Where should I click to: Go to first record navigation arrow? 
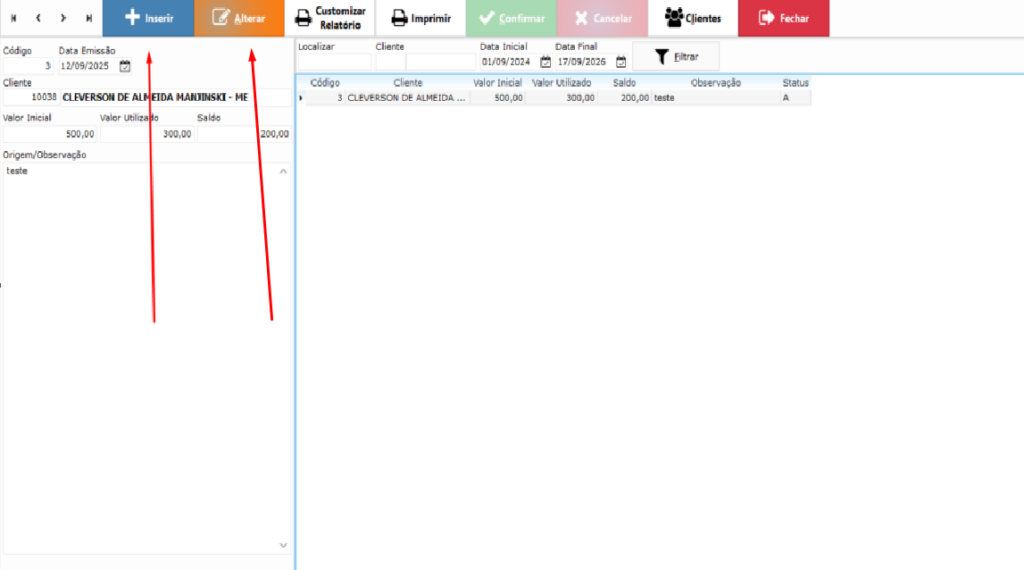click(x=14, y=18)
